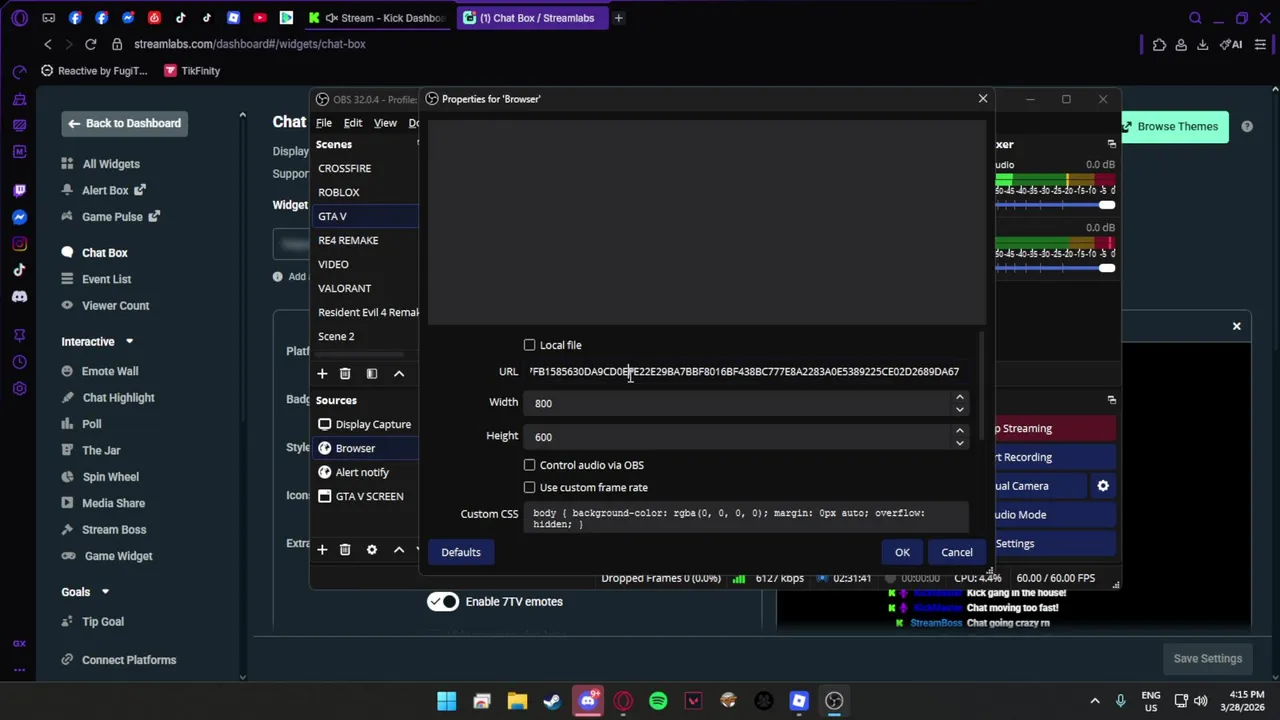Reset properties with Defaults button
The height and width of the screenshot is (720, 1280).
pos(461,552)
